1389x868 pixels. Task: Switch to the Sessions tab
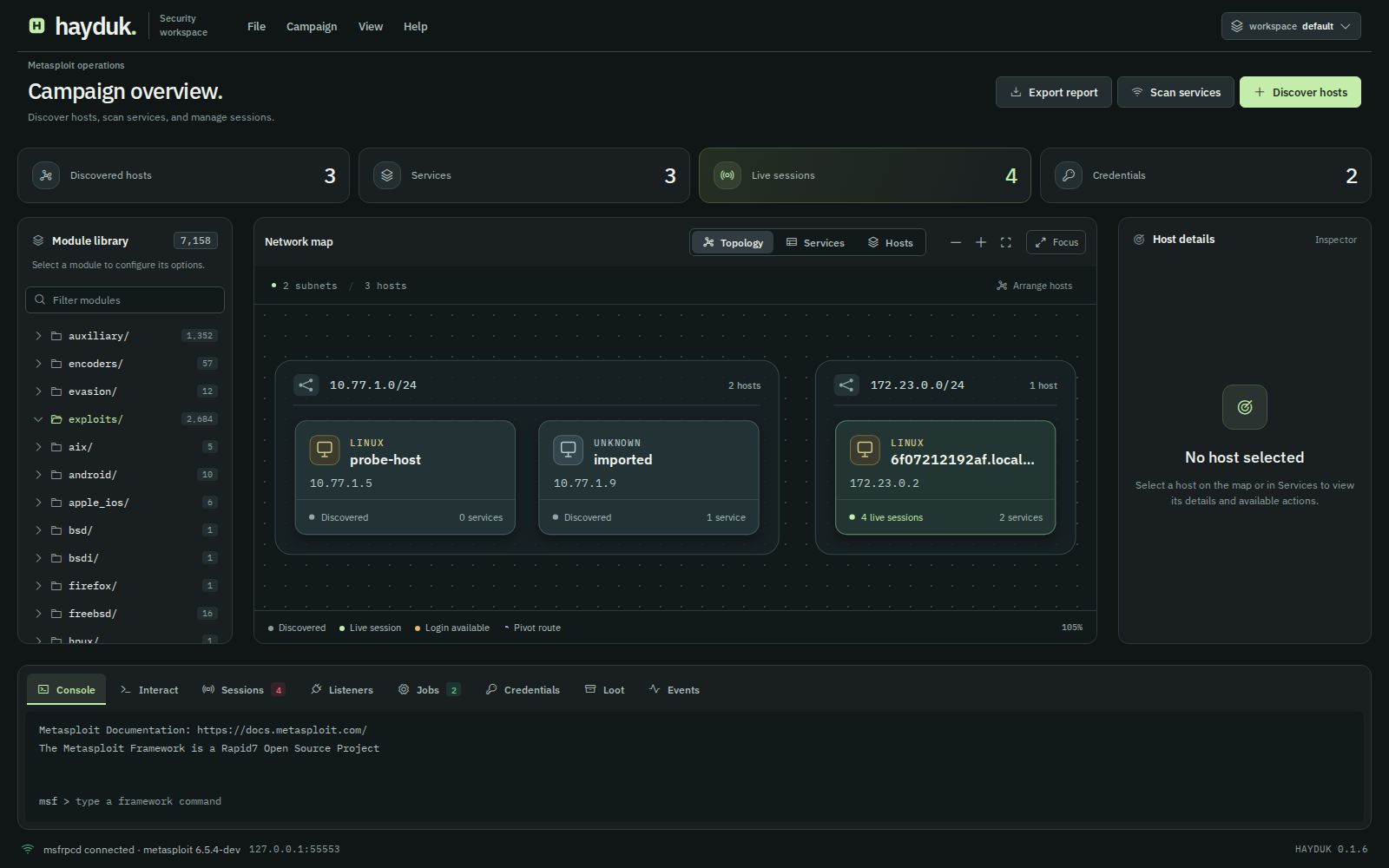click(x=243, y=690)
